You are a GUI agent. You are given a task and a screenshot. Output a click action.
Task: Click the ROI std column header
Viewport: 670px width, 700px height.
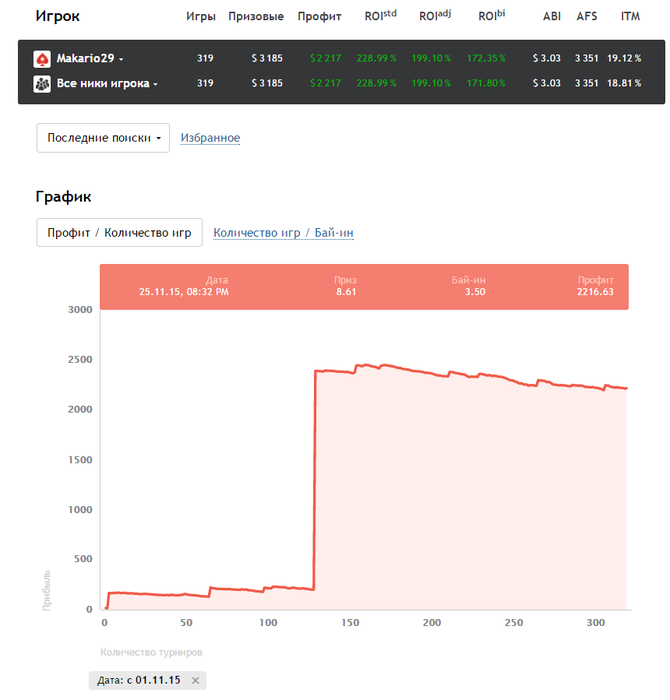pos(379,16)
